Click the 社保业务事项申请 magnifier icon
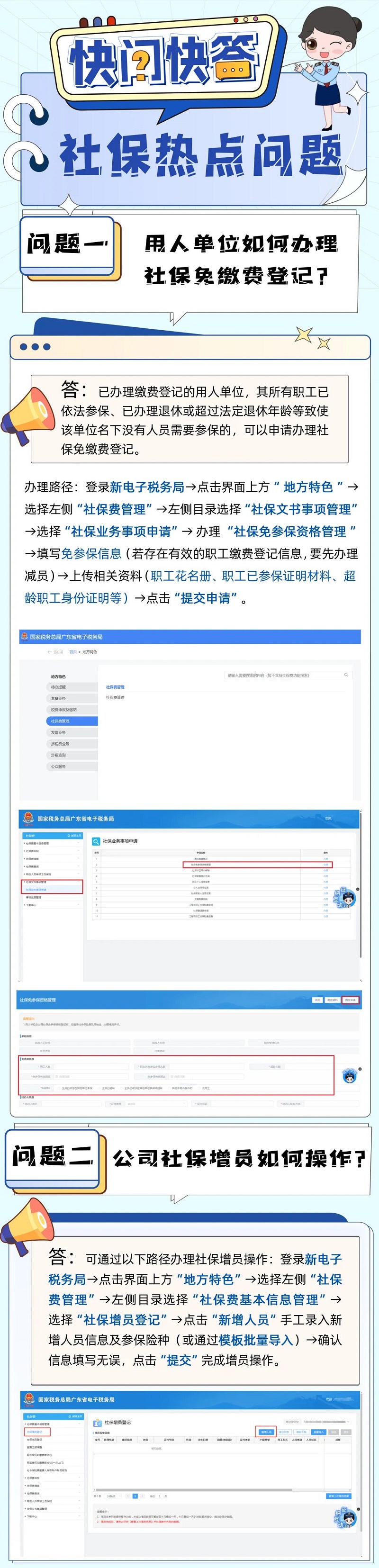 pos(96,841)
